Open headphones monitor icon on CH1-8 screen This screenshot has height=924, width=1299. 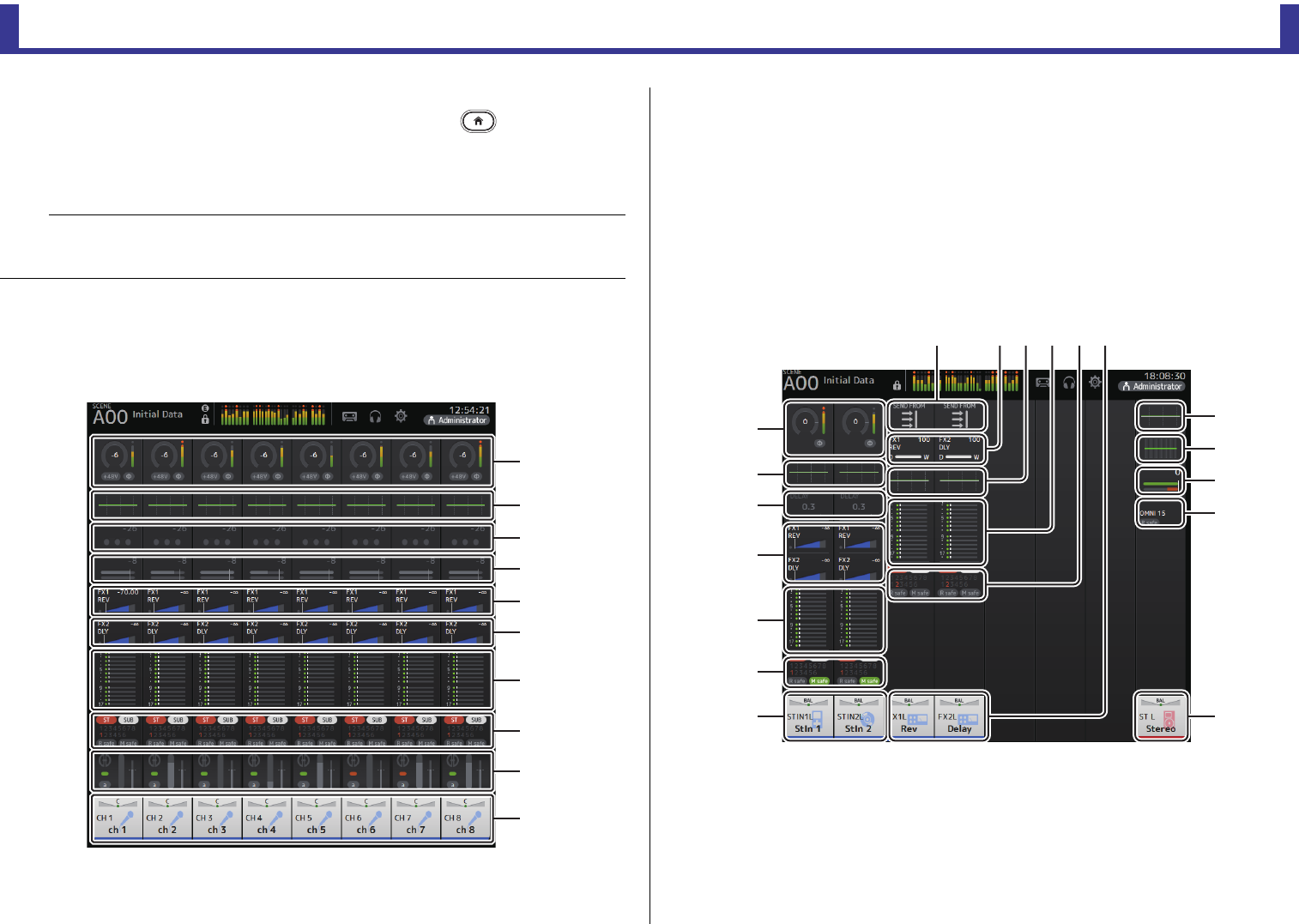coord(375,416)
